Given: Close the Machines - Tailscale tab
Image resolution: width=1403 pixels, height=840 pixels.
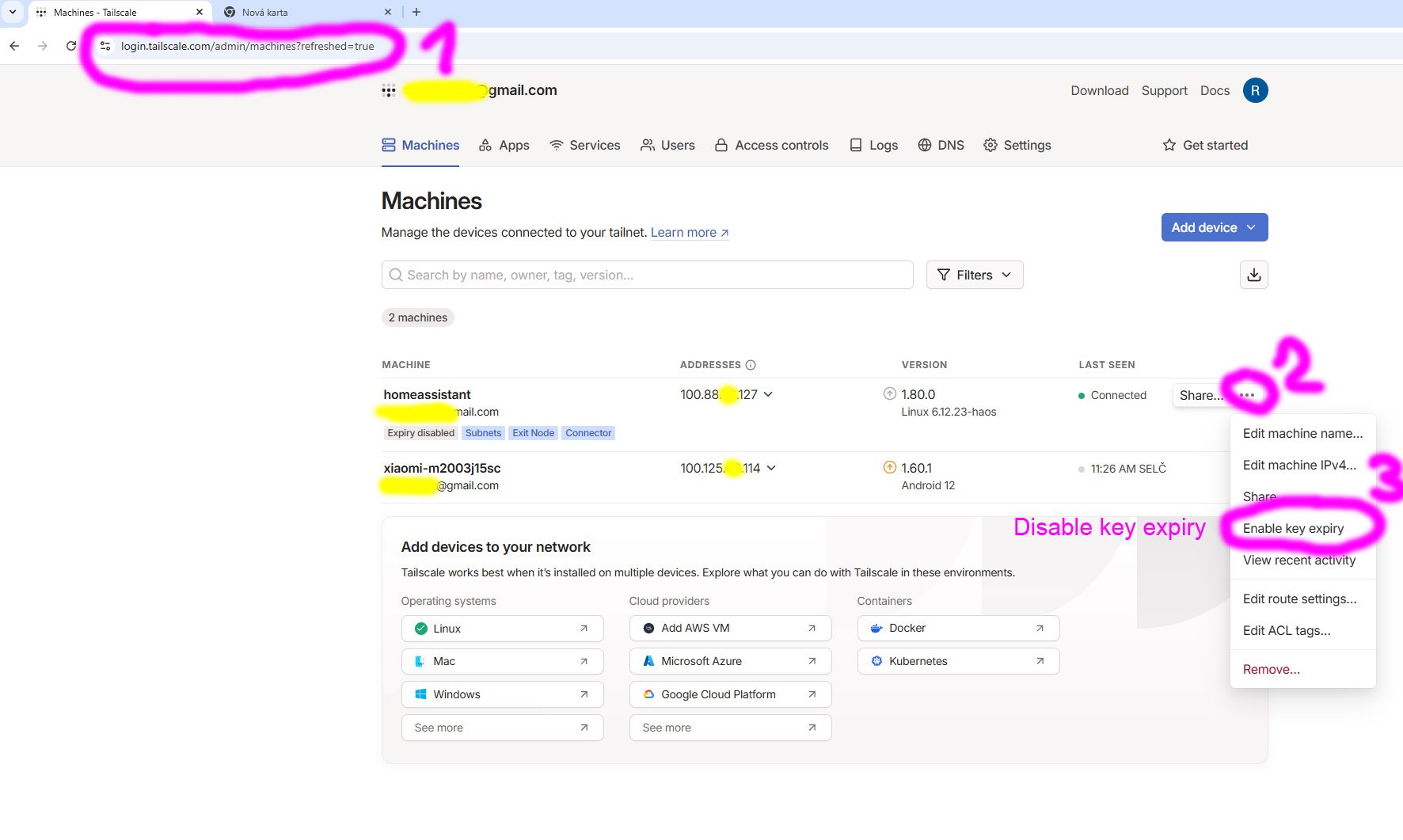Looking at the screenshot, I should (200, 12).
